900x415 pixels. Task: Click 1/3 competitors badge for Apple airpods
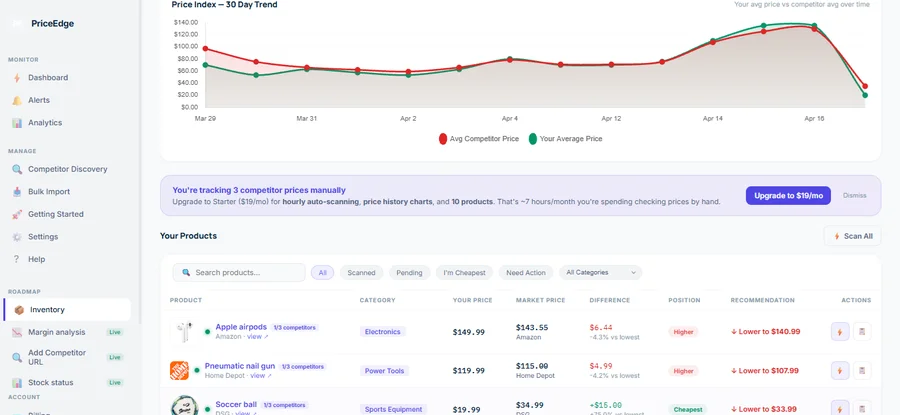point(295,327)
